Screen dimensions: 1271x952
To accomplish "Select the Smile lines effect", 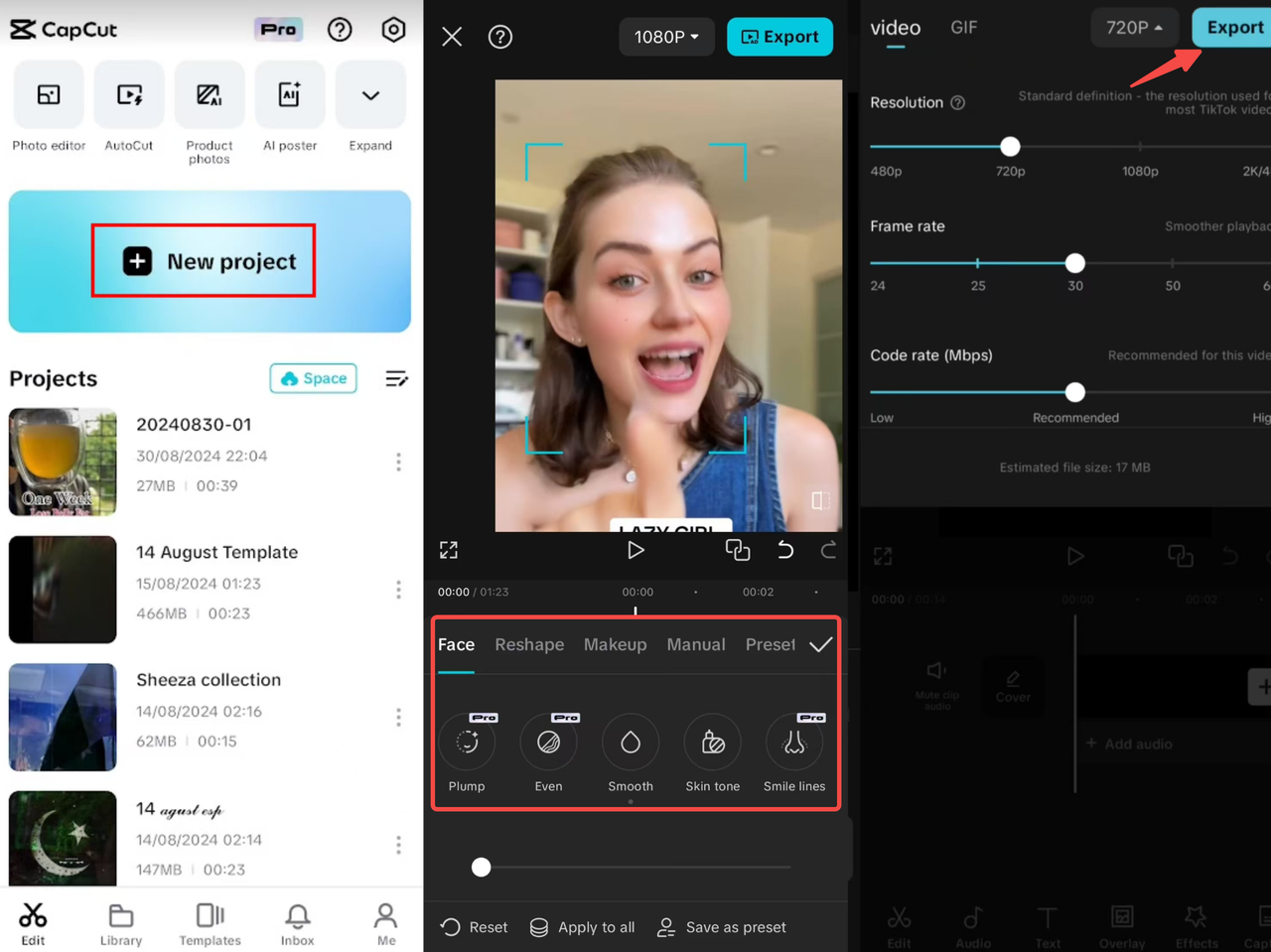I will [x=793, y=742].
